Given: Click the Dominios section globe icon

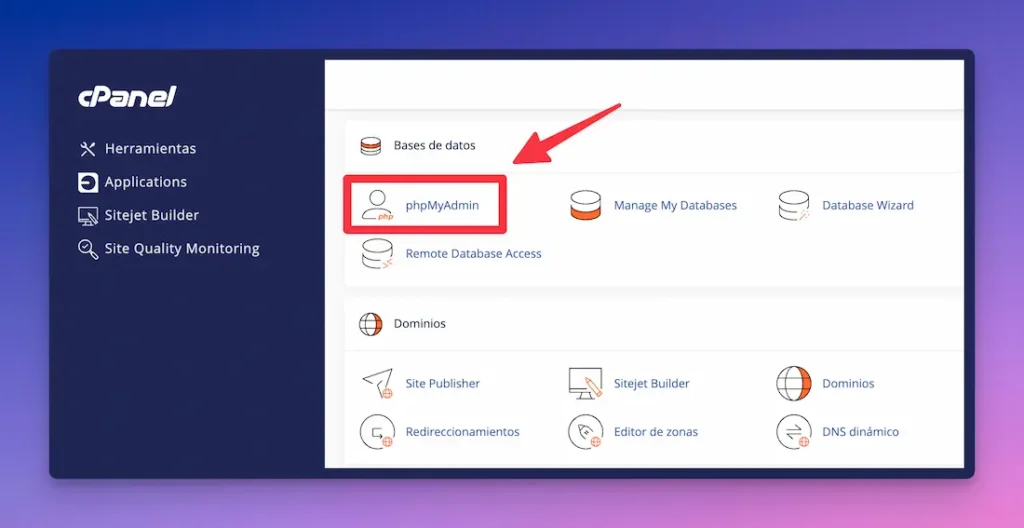Looking at the screenshot, I should pyautogui.click(x=371, y=324).
